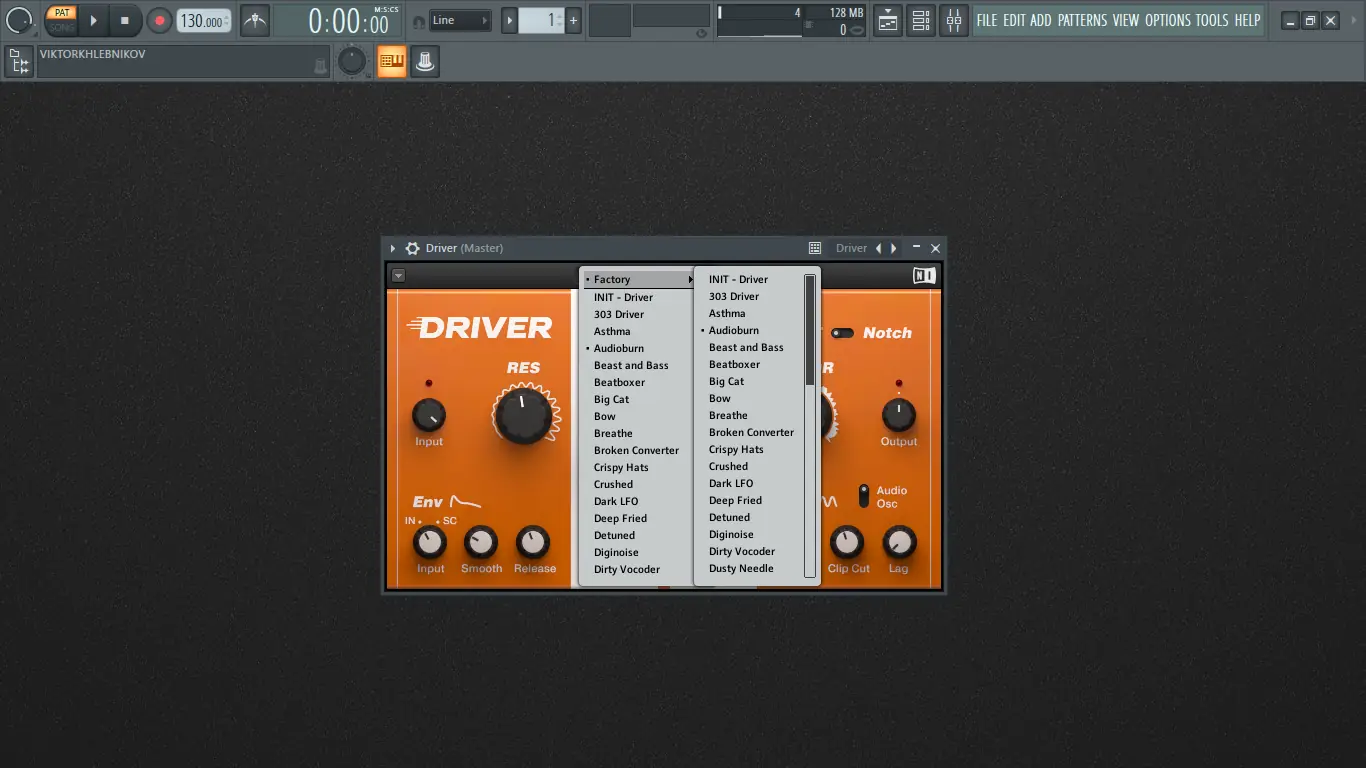Go to the previous Driver preset

point(879,248)
